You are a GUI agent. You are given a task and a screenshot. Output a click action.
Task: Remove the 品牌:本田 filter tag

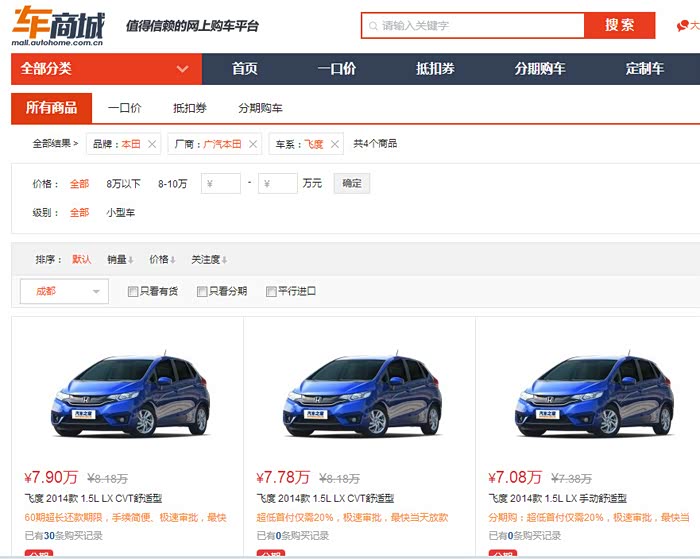pyautogui.click(x=152, y=144)
